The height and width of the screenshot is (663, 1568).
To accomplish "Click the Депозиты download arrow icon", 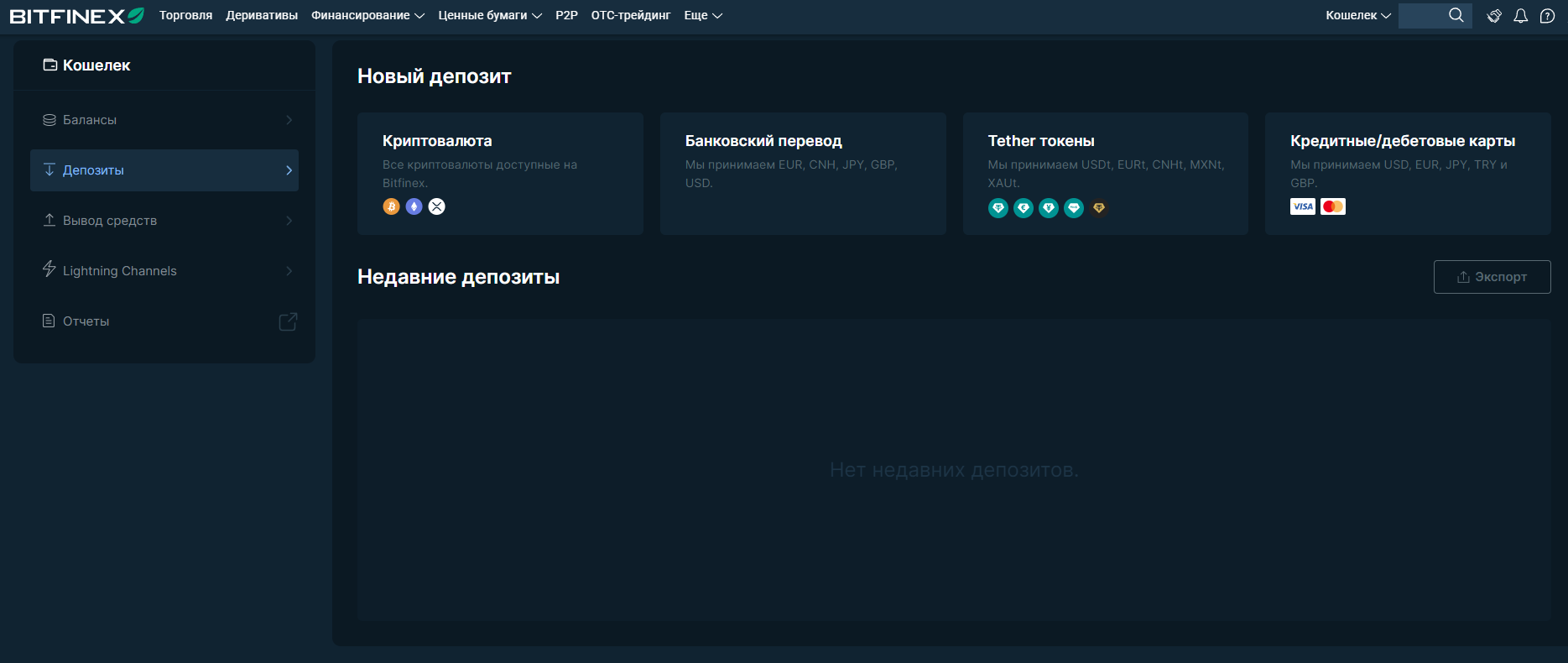I will point(49,170).
